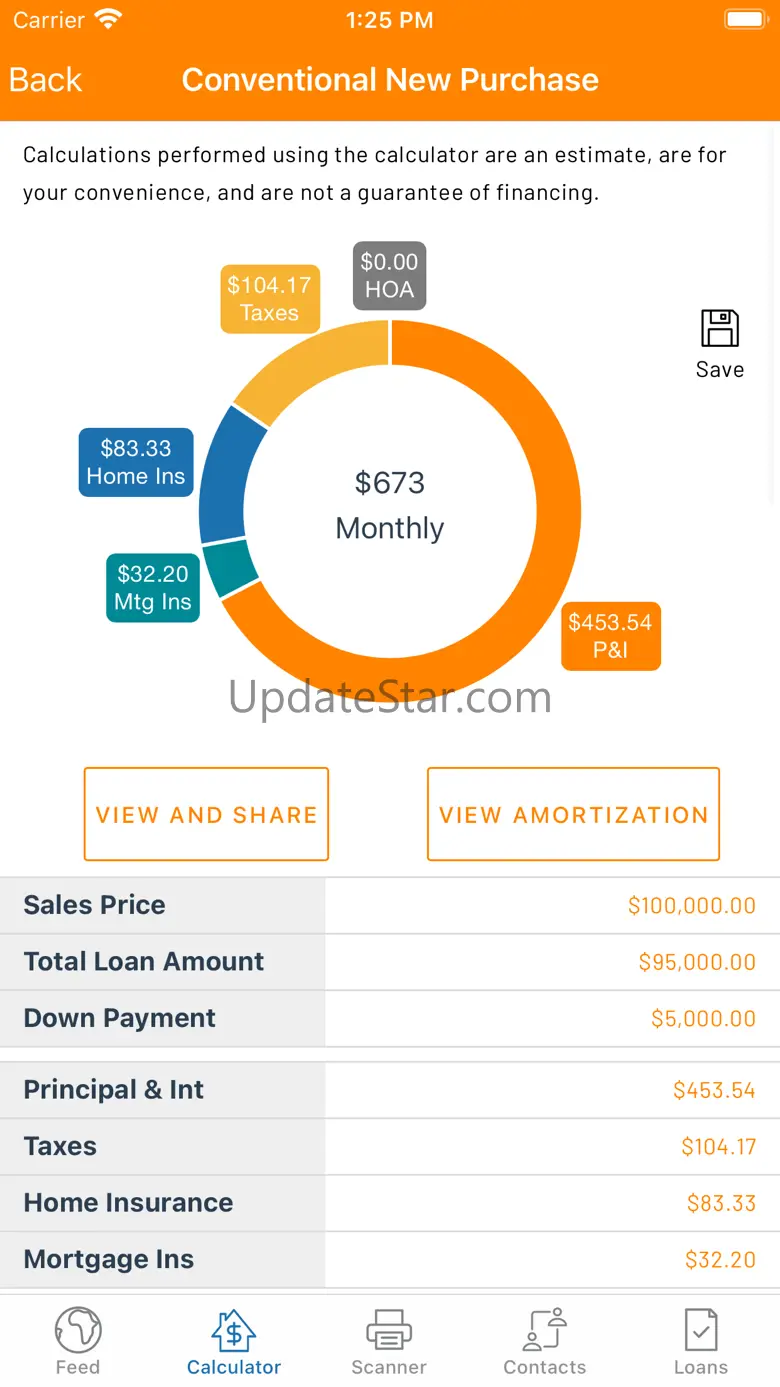Select the Calculator house icon
This screenshot has width=780, height=1387.
coord(234,1331)
